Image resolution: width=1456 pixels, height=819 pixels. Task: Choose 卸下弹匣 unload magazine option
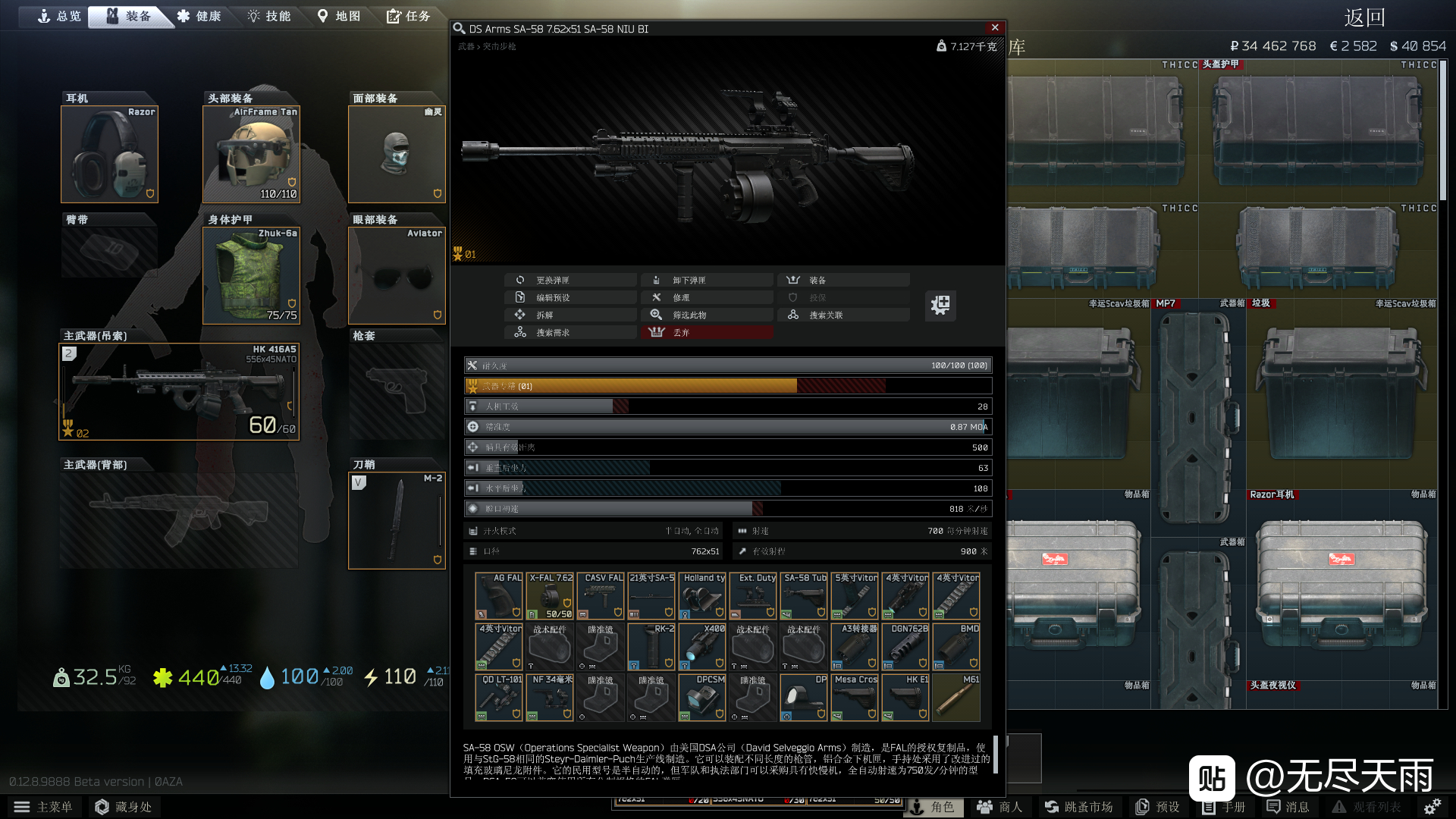[x=707, y=280]
